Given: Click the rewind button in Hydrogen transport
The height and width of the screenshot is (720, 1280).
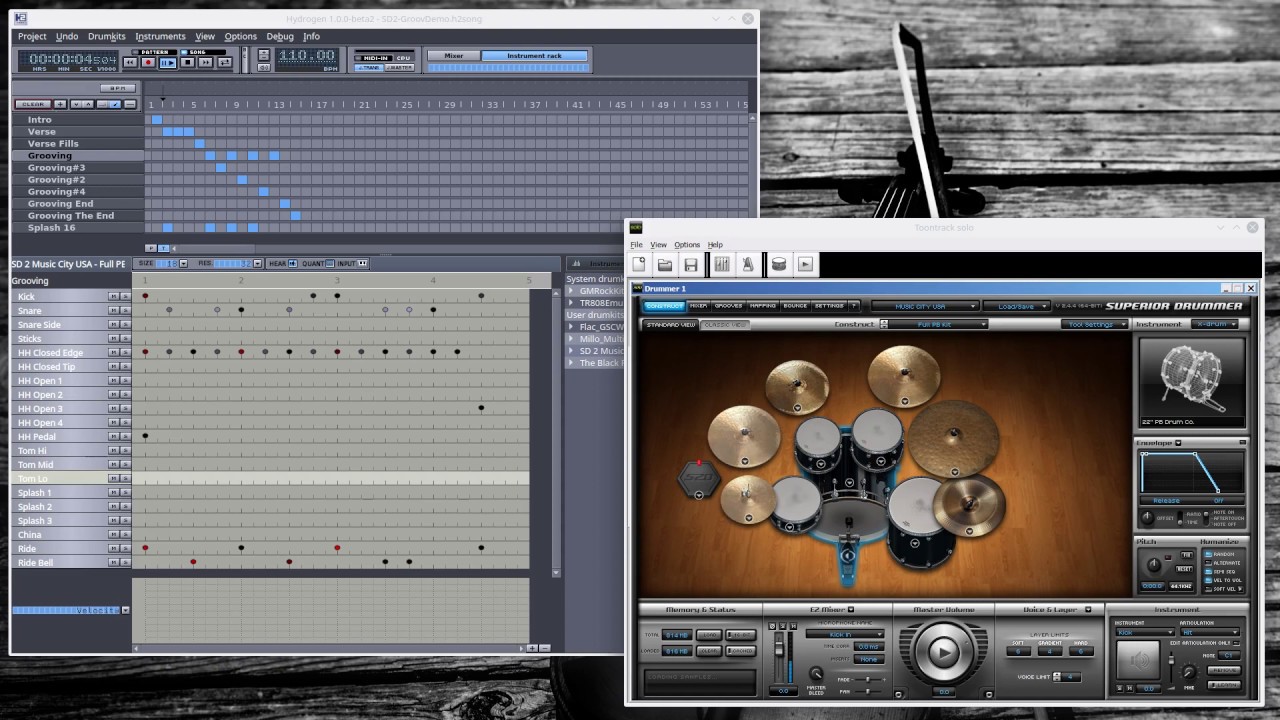Looking at the screenshot, I should (130, 62).
